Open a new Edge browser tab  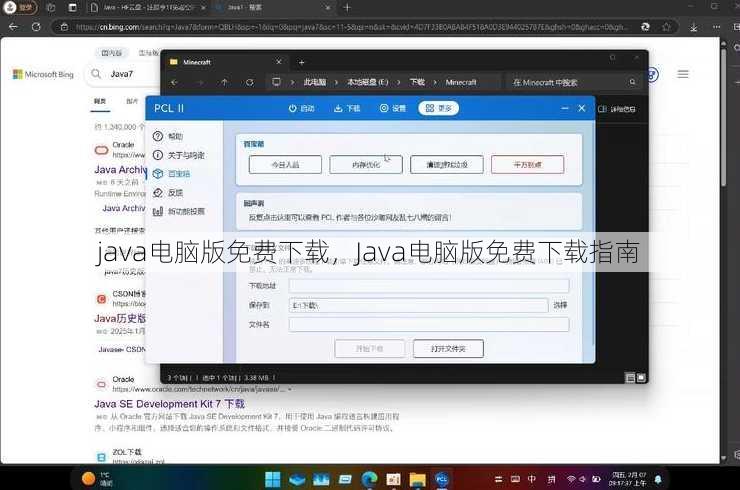(347, 8)
